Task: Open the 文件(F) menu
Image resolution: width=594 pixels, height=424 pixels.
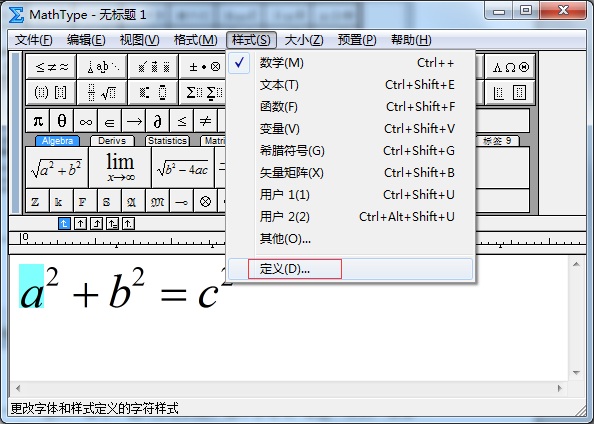Action: [x=33, y=40]
